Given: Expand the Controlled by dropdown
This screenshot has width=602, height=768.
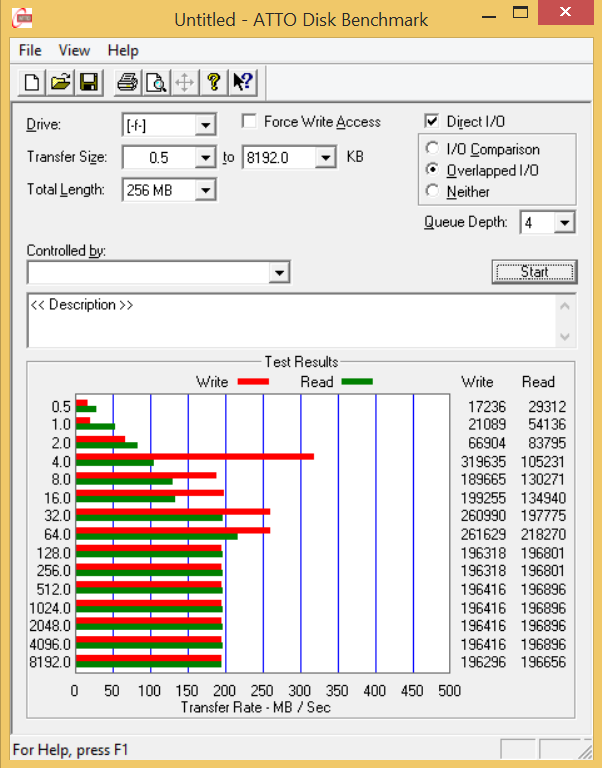Looking at the screenshot, I should (279, 273).
